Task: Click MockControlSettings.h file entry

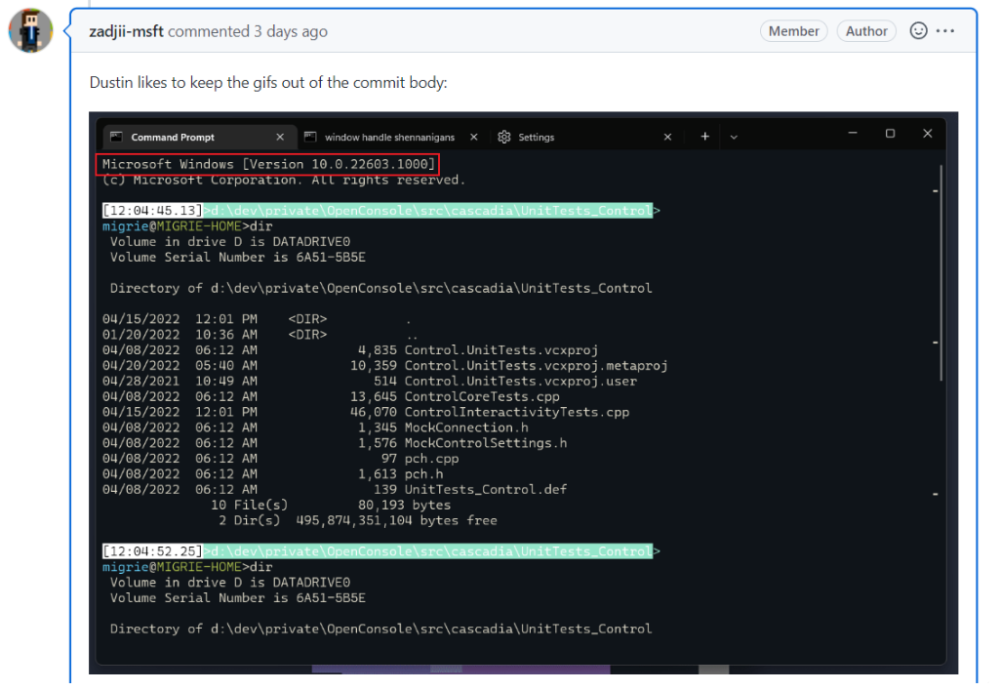Action: pos(485,443)
